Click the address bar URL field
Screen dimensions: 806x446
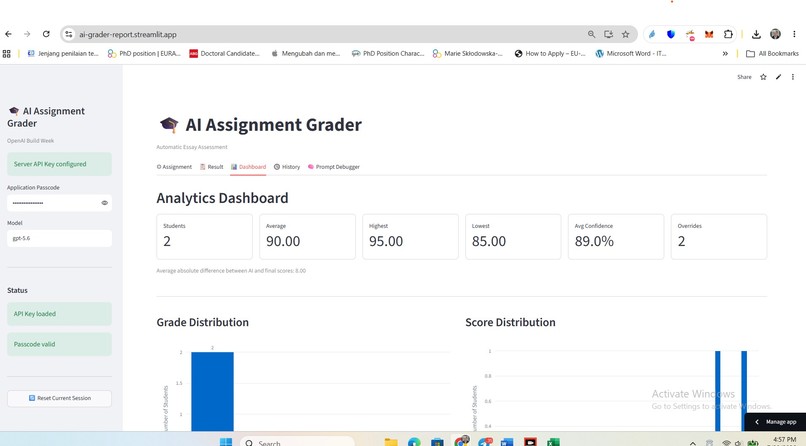pyautogui.click(x=329, y=34)
